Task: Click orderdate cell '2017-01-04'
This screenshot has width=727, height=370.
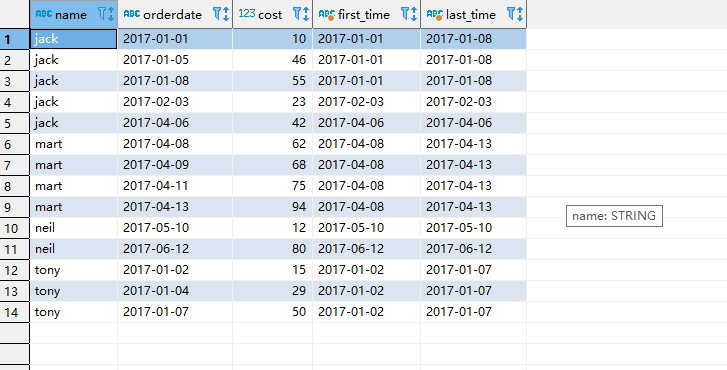Action: pos(175,291)
